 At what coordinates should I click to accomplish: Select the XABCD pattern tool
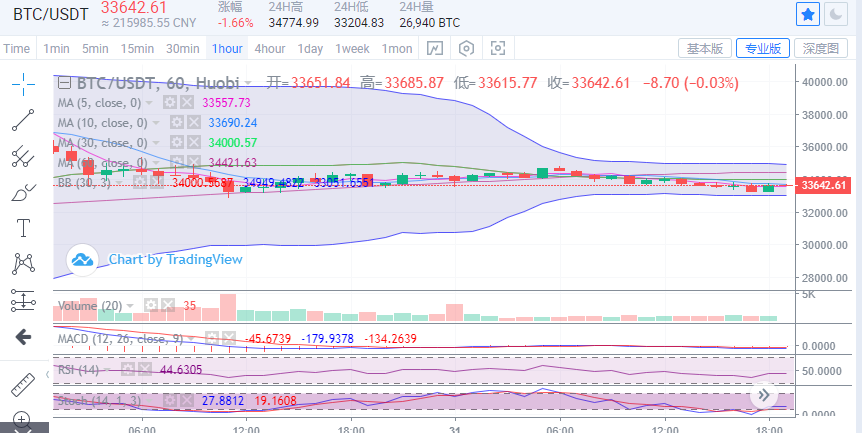(23, 264)
